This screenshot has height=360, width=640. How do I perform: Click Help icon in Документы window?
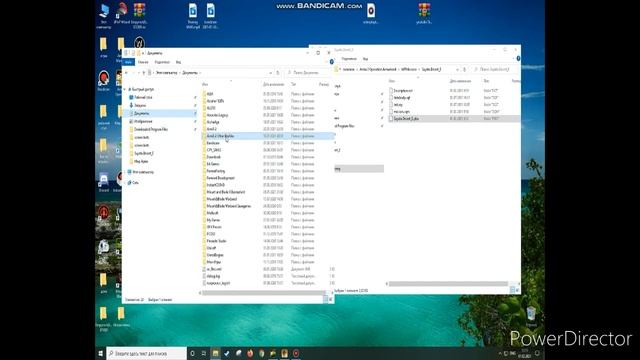coord(331,62)
